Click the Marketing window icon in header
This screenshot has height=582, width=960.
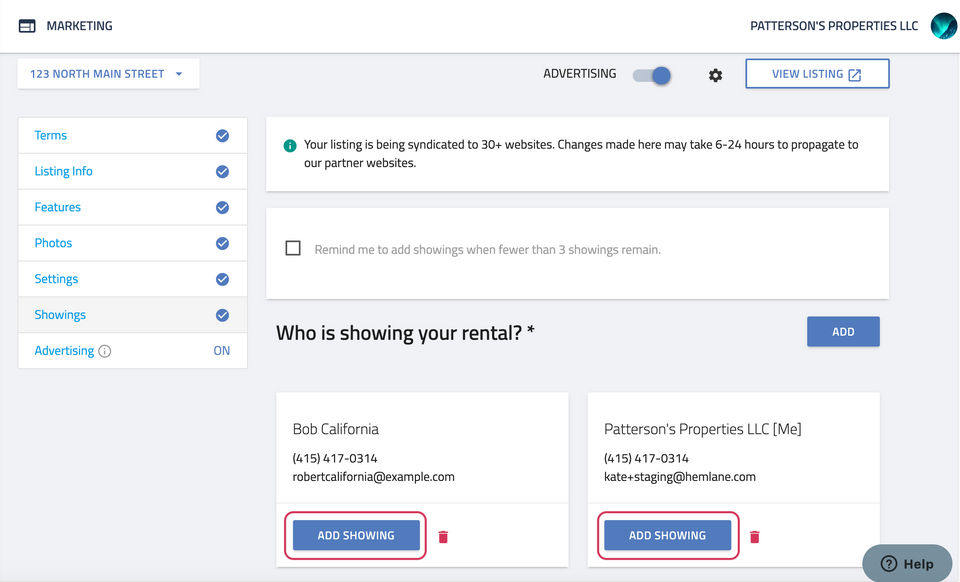click(x=27, y=26)
